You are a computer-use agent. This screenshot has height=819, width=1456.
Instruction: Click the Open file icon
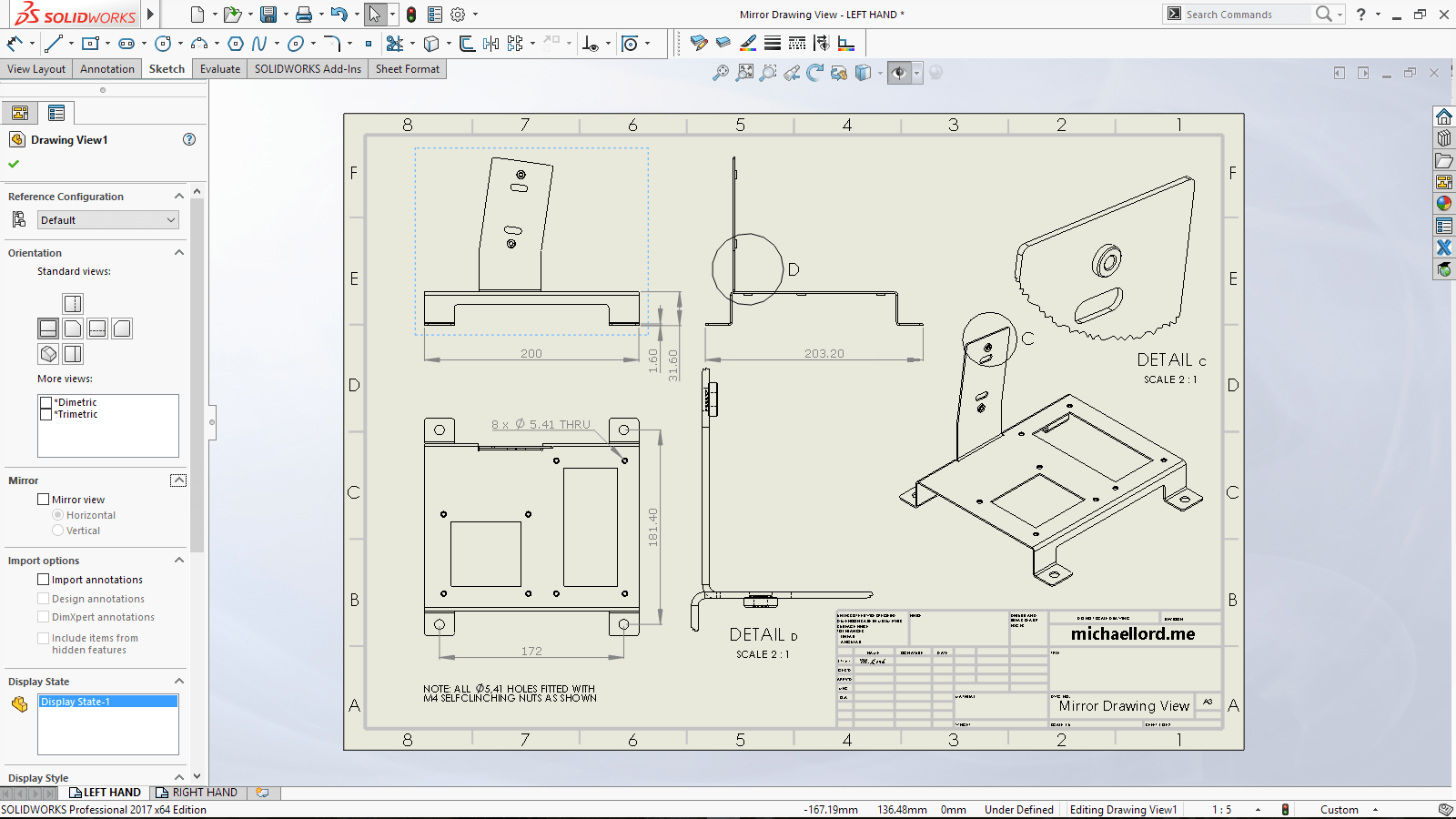click(232, 15)
